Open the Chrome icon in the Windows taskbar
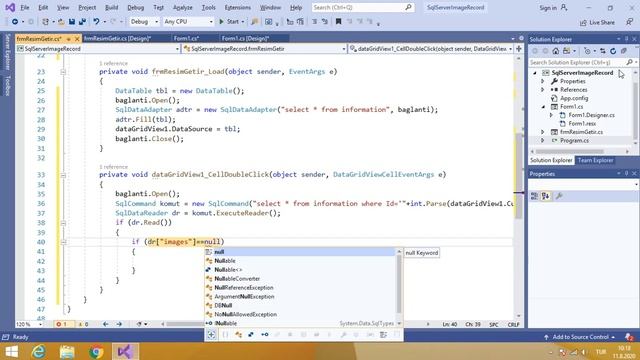The height and width of the screenshot is (360, 640). pyautogui.click(x=96, y=351)
